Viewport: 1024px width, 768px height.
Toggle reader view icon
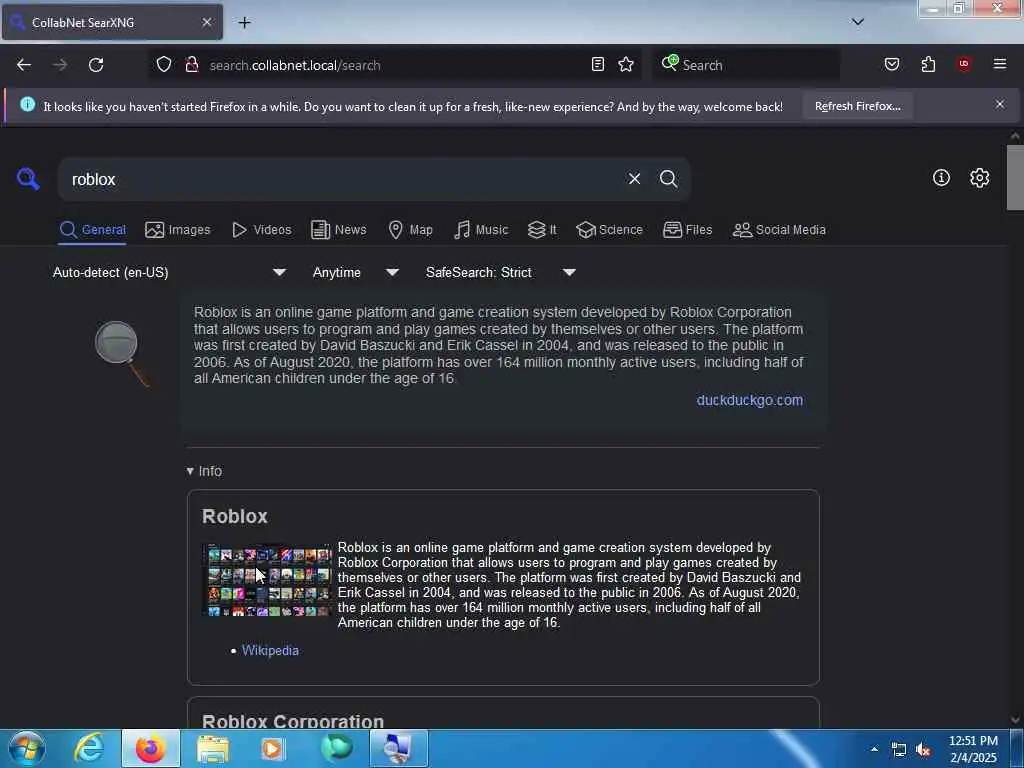(598, 64)
